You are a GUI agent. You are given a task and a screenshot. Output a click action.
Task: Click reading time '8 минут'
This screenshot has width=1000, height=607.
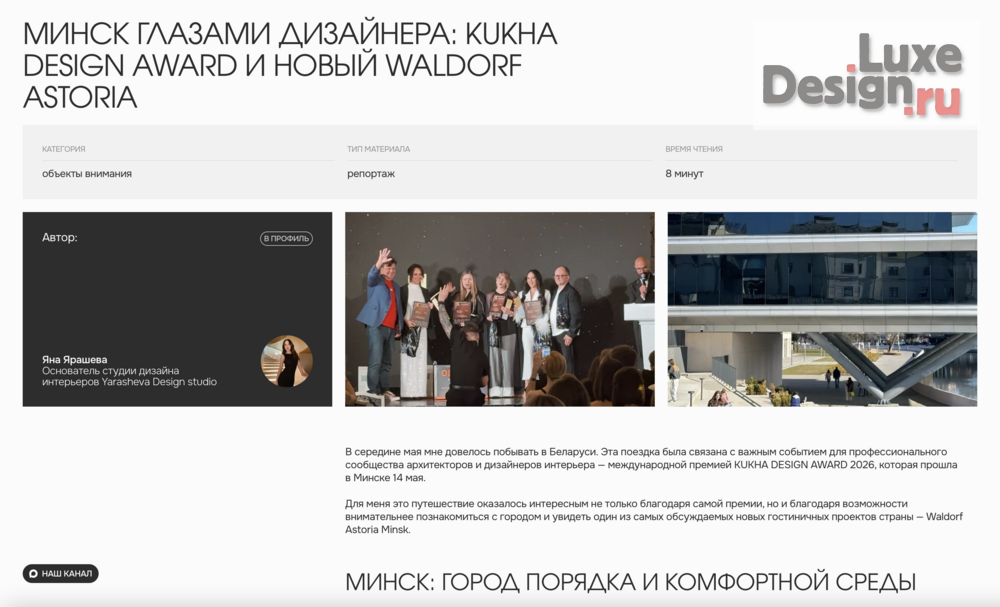[684, 173]
